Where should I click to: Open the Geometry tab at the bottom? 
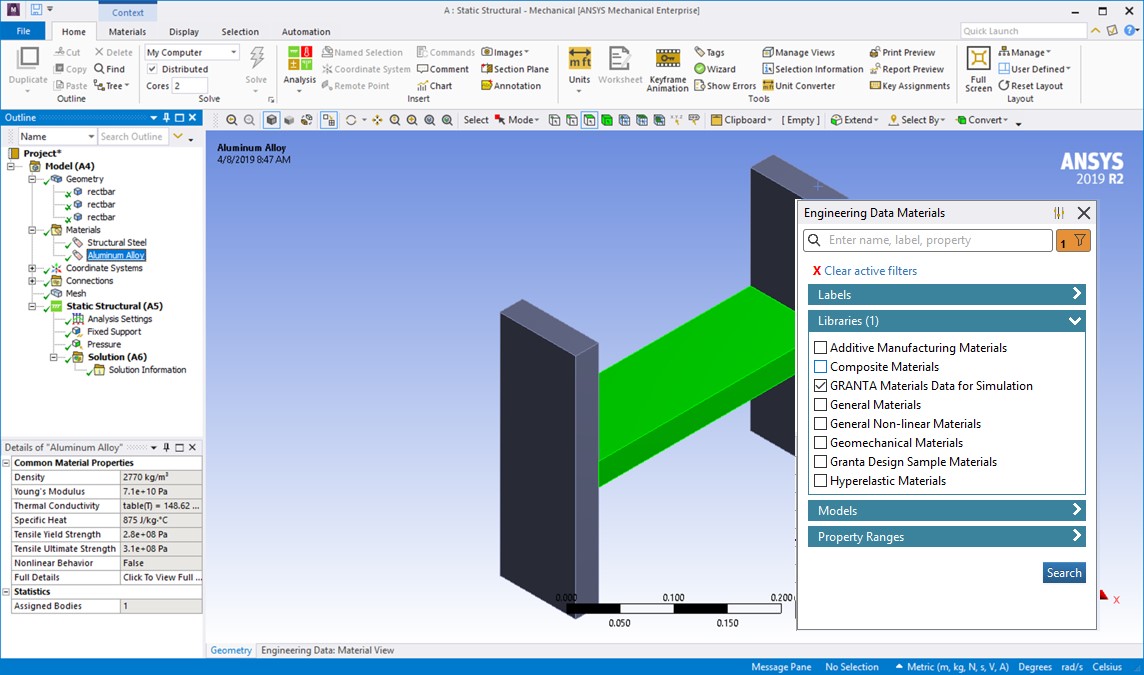coord(231,650)
